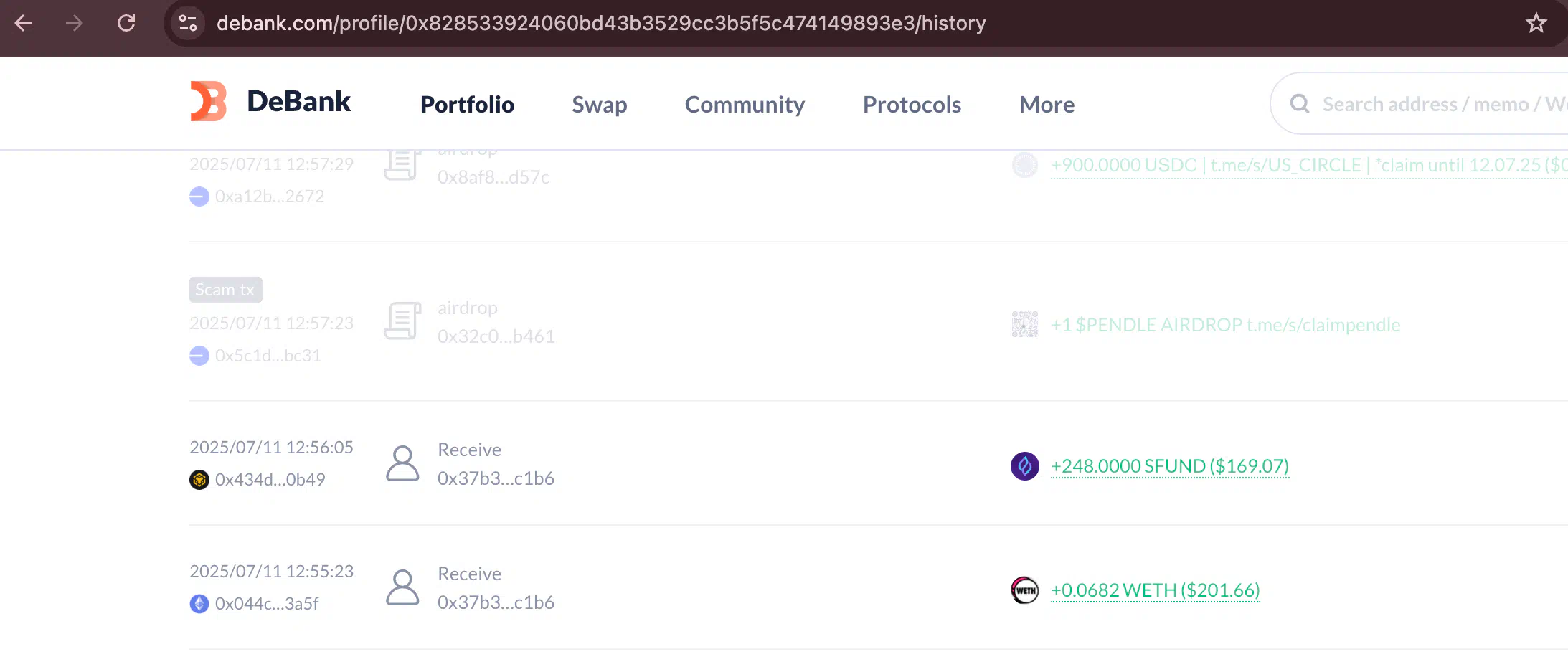Click the WETH token icon
The height and width of the screenshot is (667, 1568).
point(1025,590)
